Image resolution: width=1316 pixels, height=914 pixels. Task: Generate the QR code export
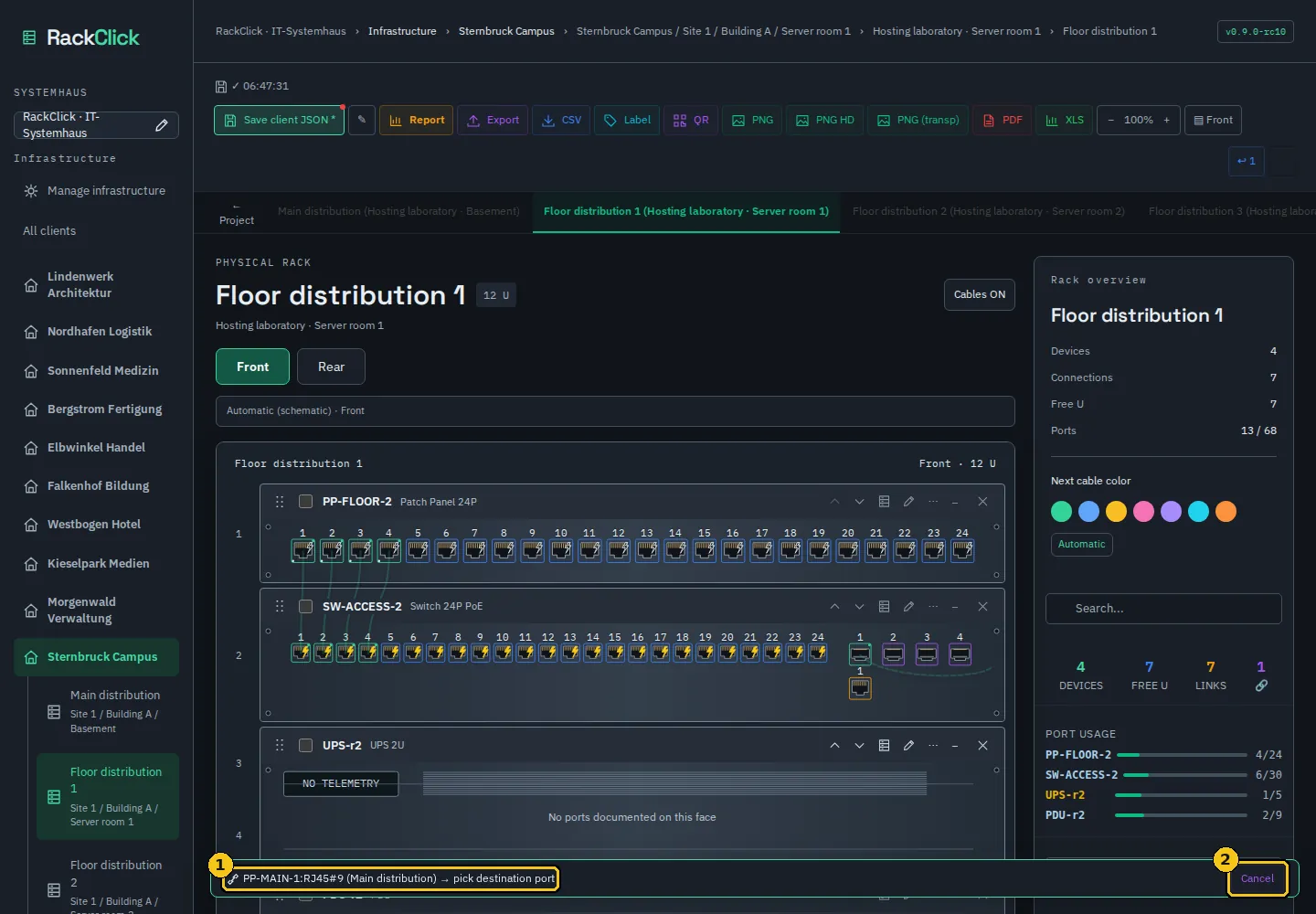[x=691, y=120]
